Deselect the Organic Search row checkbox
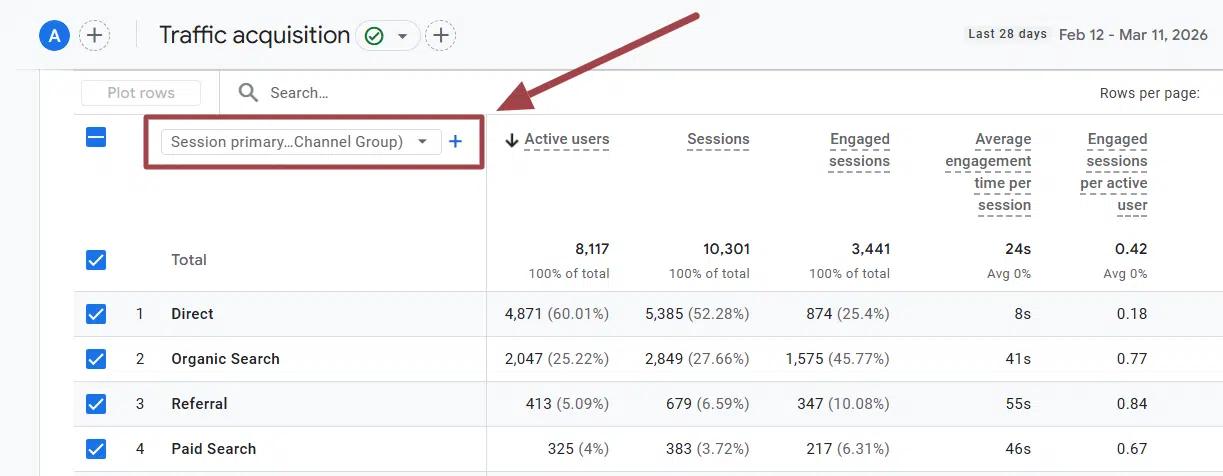 pos(96,359)
